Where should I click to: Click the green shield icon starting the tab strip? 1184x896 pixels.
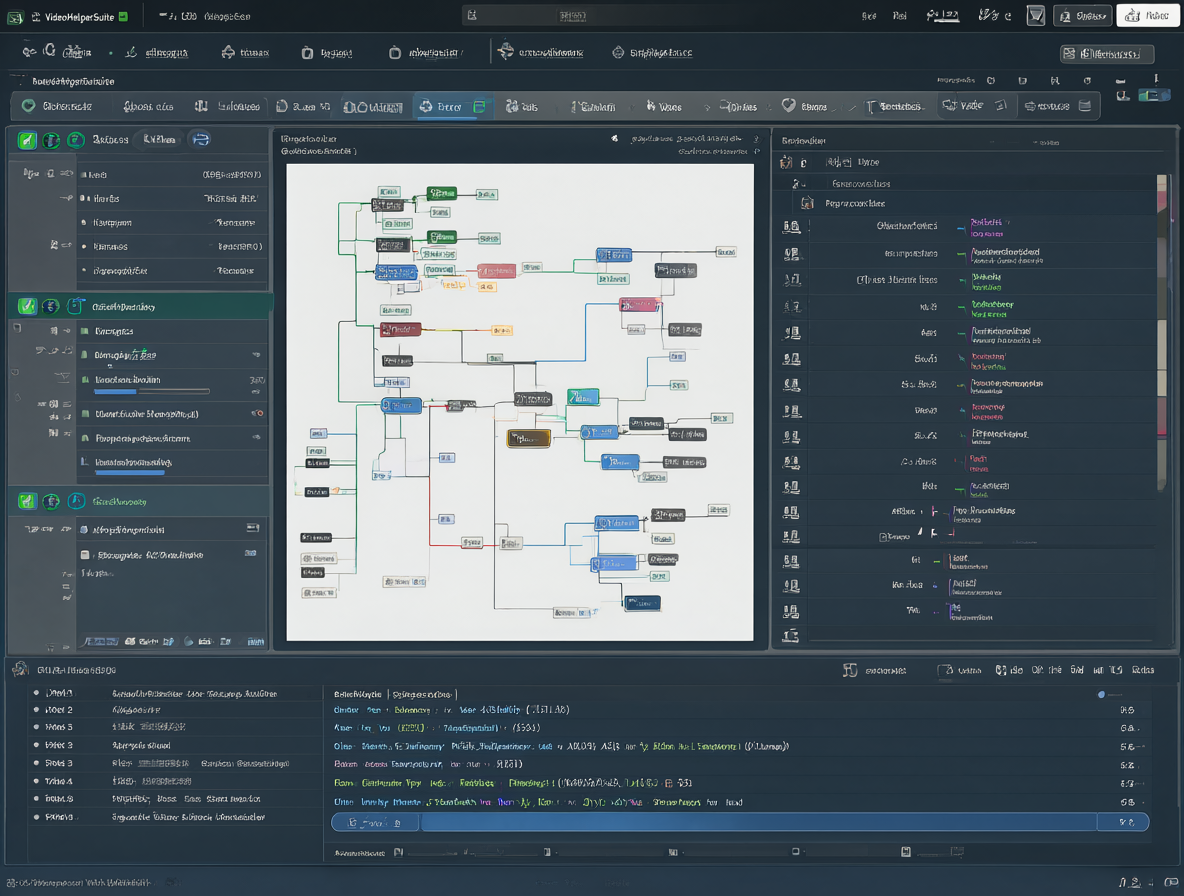[29, 106]
